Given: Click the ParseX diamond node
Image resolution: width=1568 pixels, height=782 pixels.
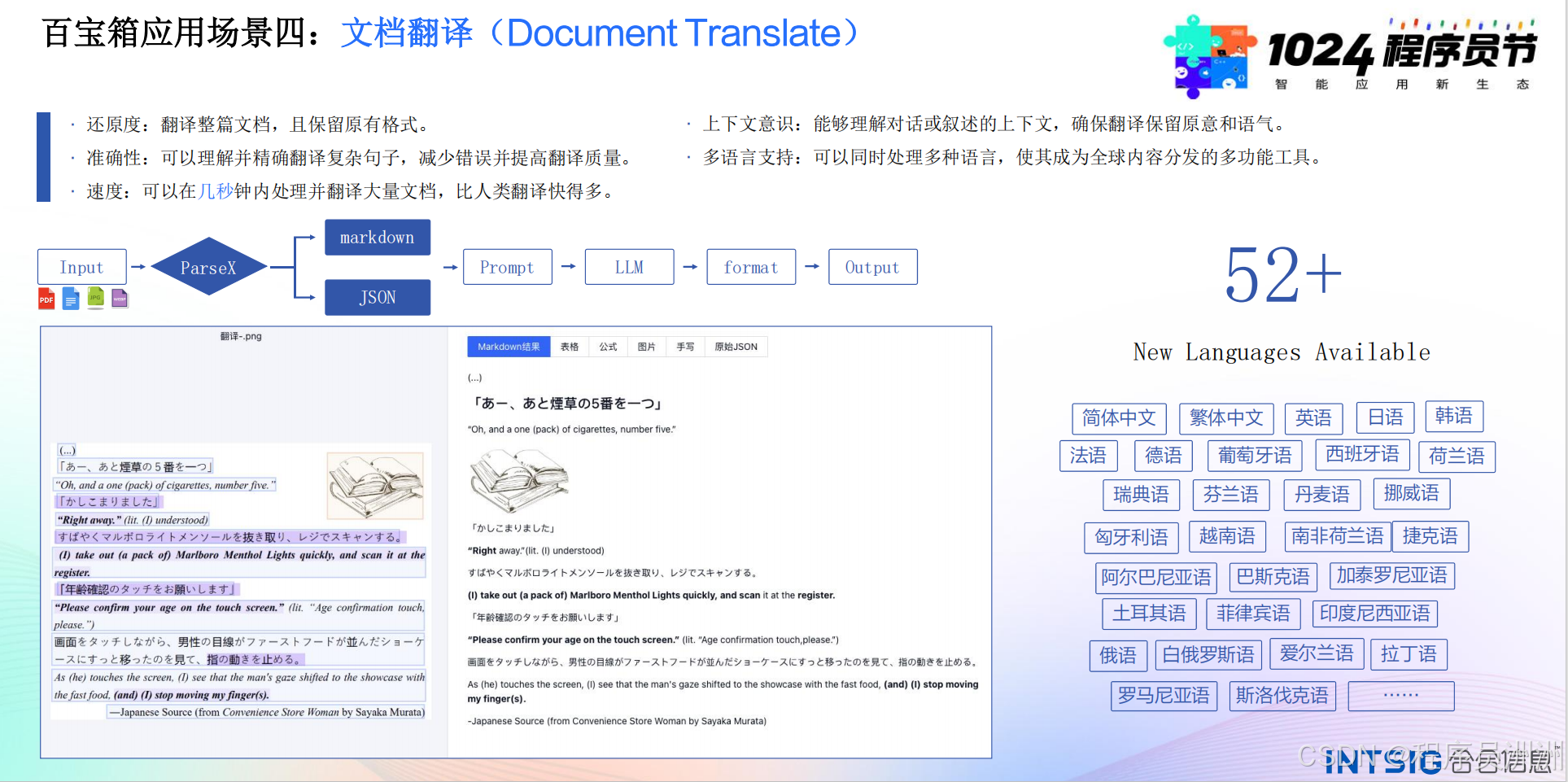Looking at the screenshot, I should (x=209, y=267).
